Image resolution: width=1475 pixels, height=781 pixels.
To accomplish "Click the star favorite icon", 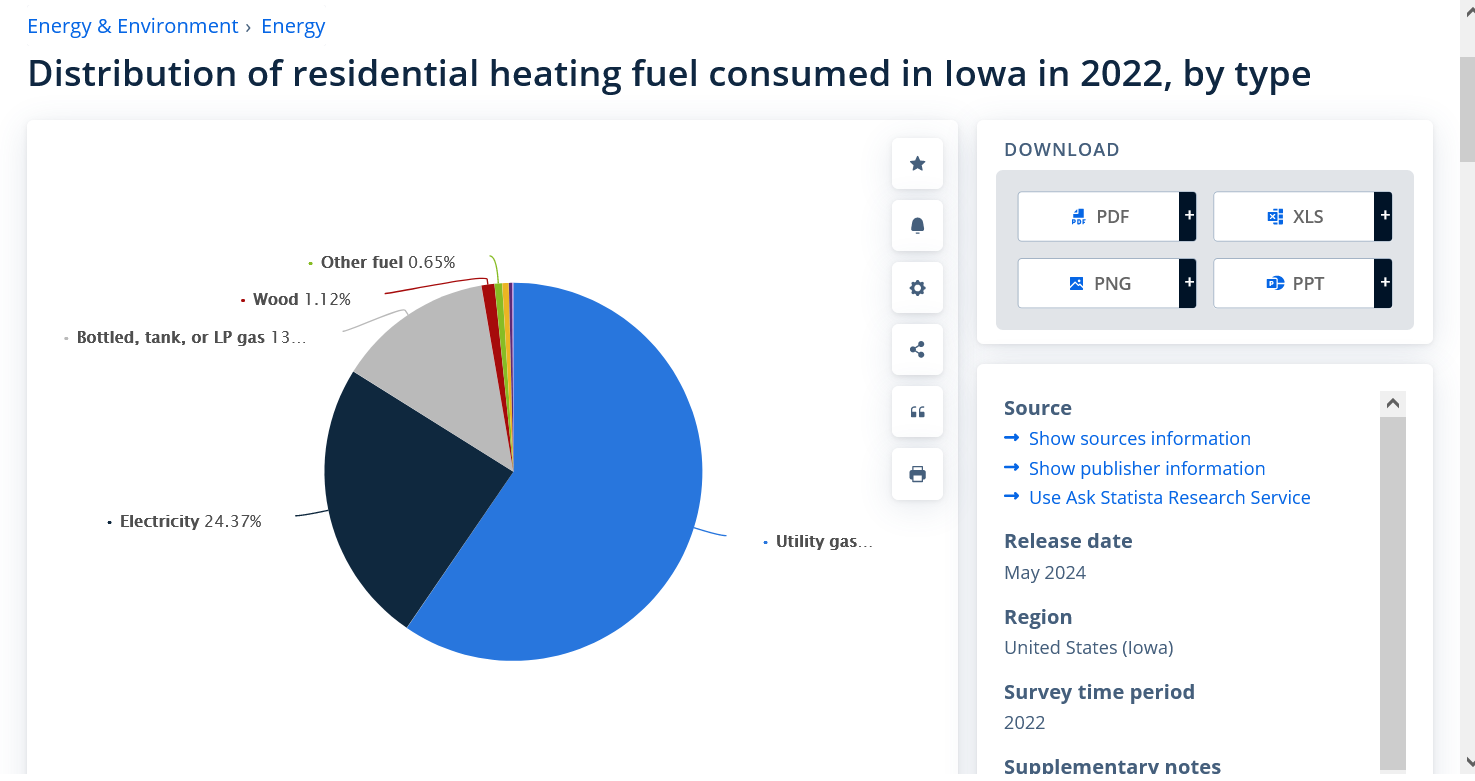I will tap(917, 164).
